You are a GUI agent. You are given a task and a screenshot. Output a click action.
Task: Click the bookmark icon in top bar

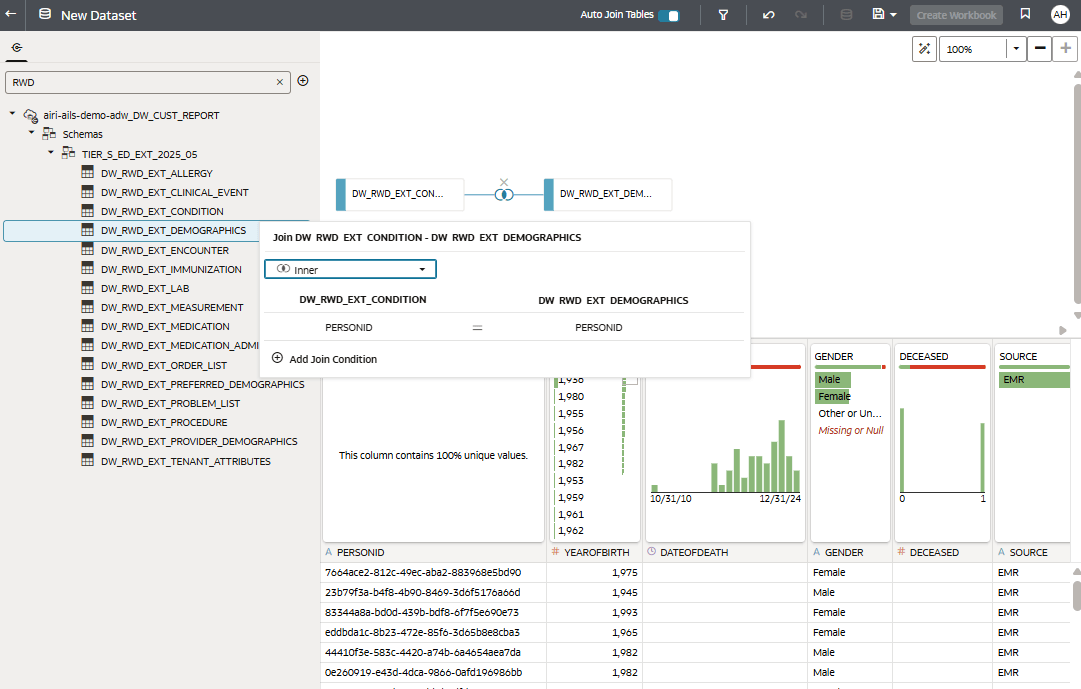(x=1025, y=14)
